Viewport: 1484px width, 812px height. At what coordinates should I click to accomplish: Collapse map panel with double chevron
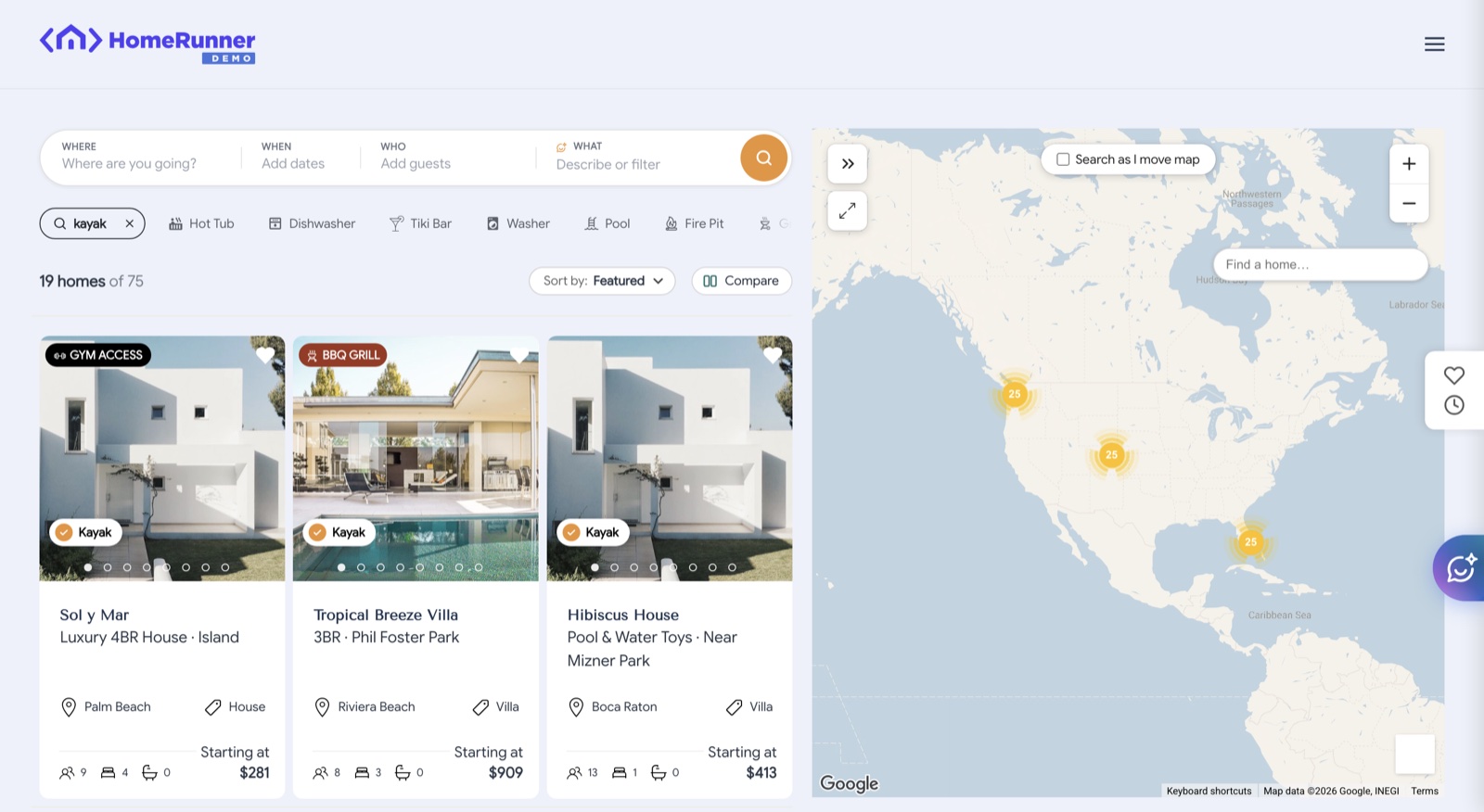click(x=847, y=164)
